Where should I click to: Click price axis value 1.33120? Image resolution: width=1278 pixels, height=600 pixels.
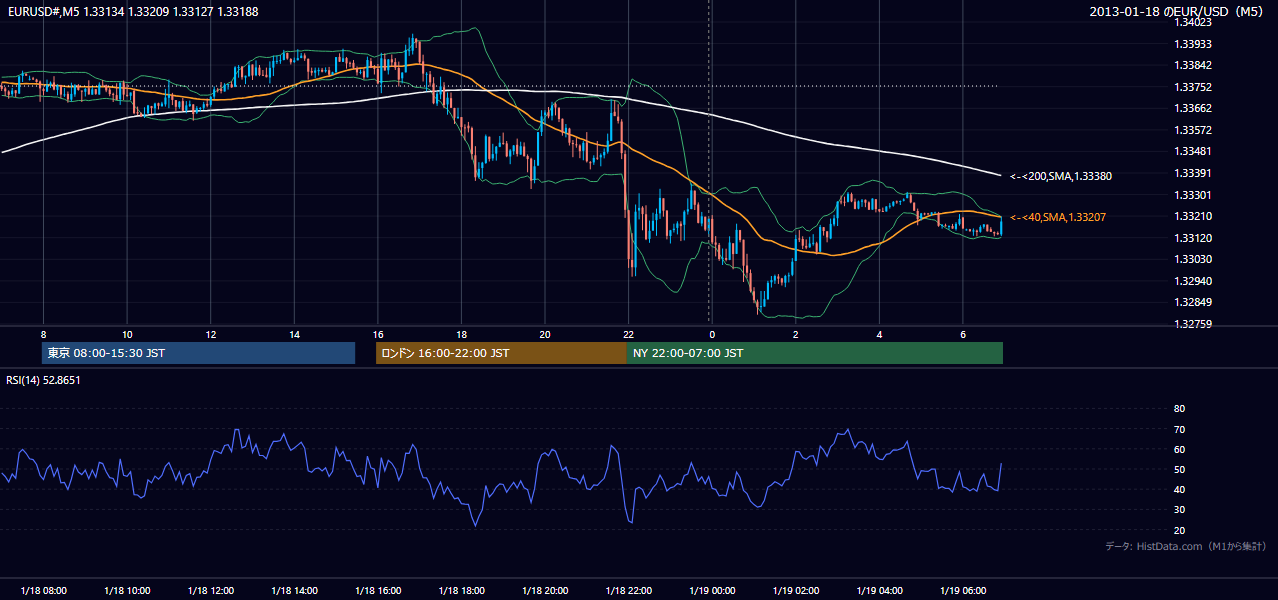click(x=1193, y=238)
